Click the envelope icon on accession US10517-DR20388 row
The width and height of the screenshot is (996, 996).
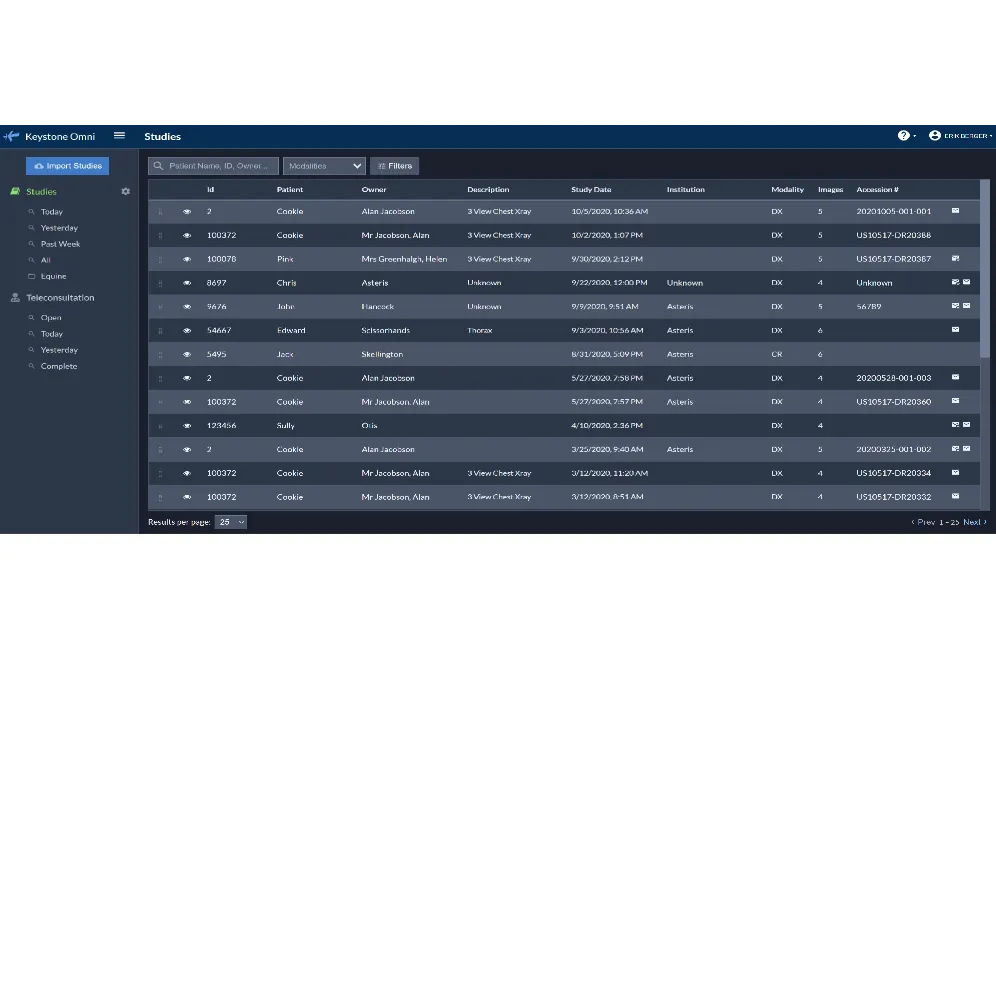(955, 235)
